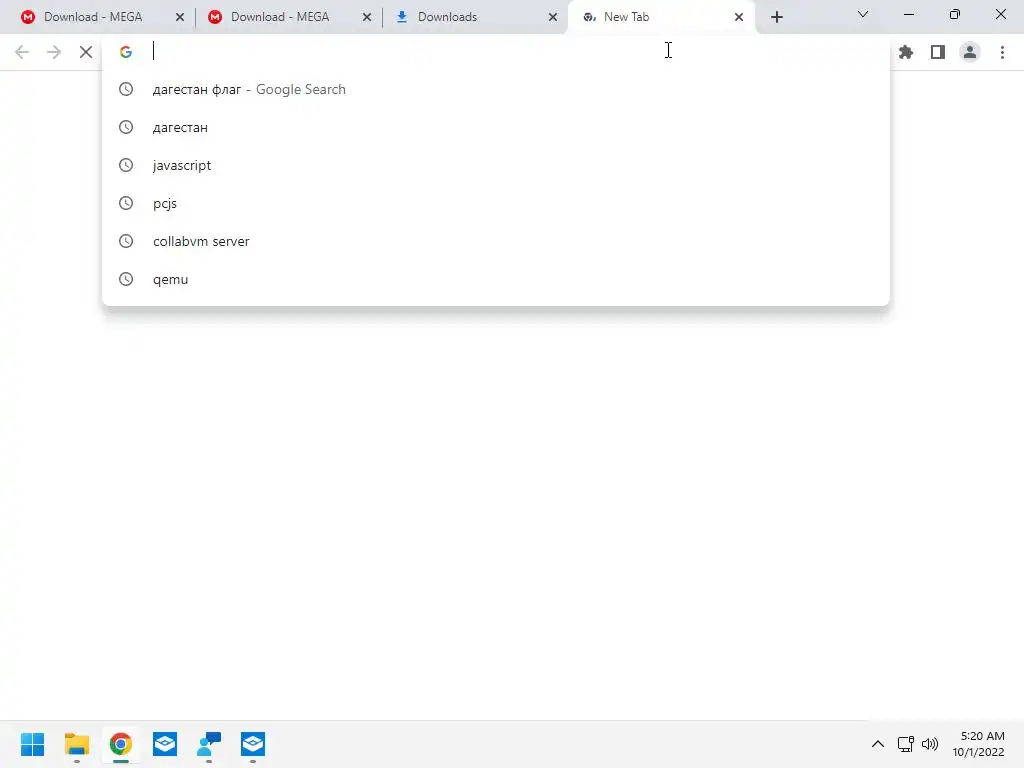Screen dimensions: 1024x768
Task: Go back to previous page
Action: click(22, 52)
